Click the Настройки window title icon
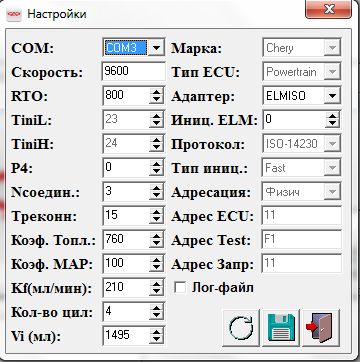The image size is (360, 362). (14, 14)
